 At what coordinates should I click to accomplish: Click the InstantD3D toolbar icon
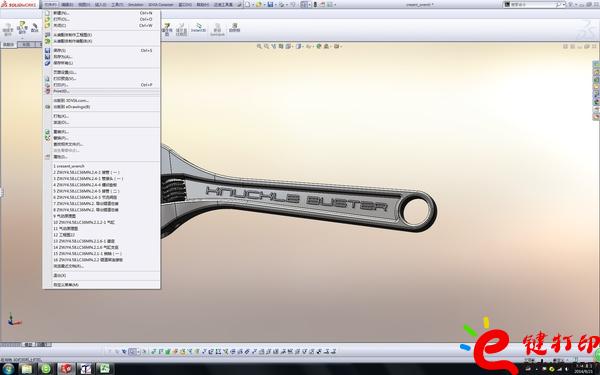199,28
